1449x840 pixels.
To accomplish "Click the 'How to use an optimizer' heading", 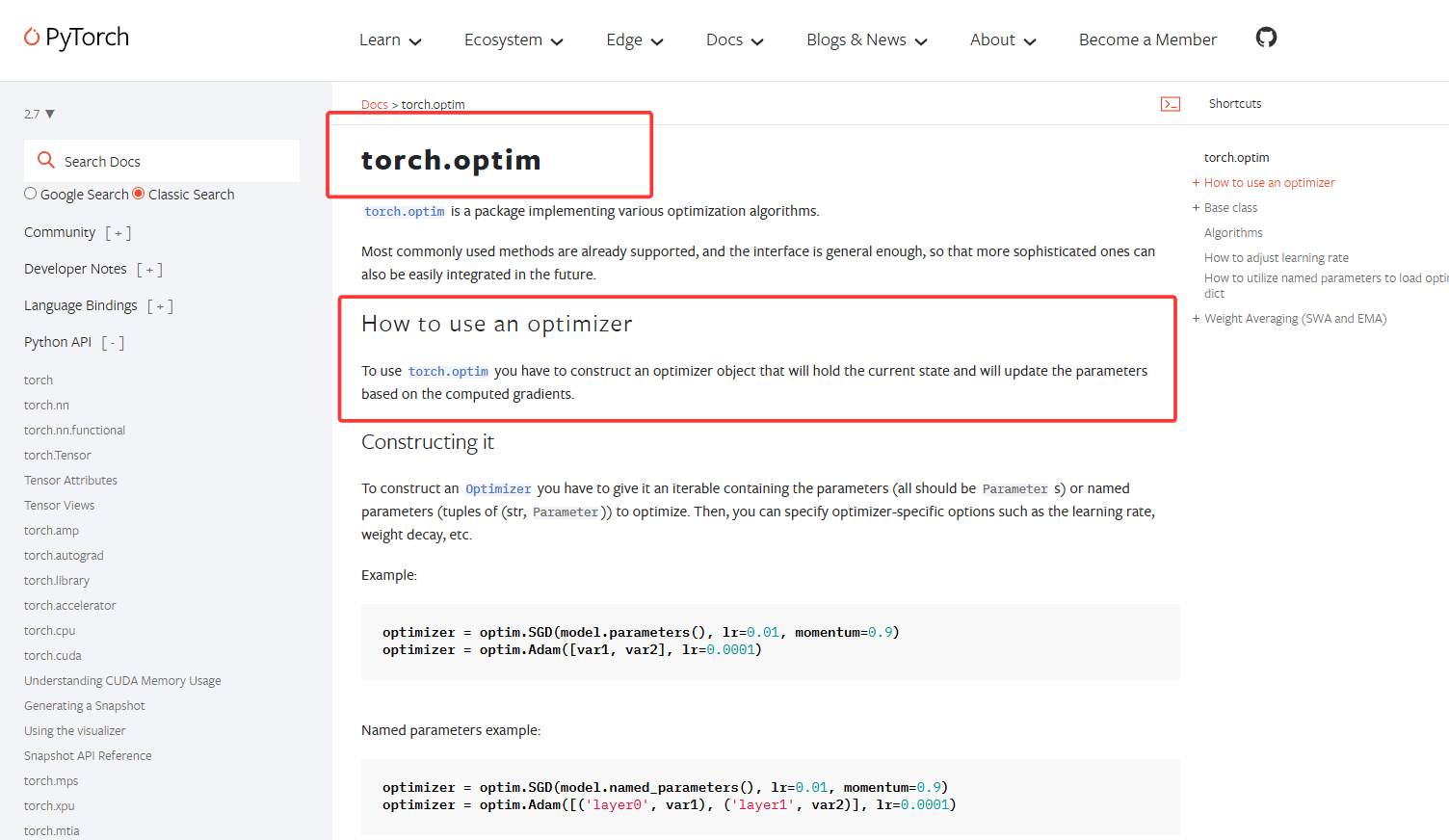I will click(496, 325).
